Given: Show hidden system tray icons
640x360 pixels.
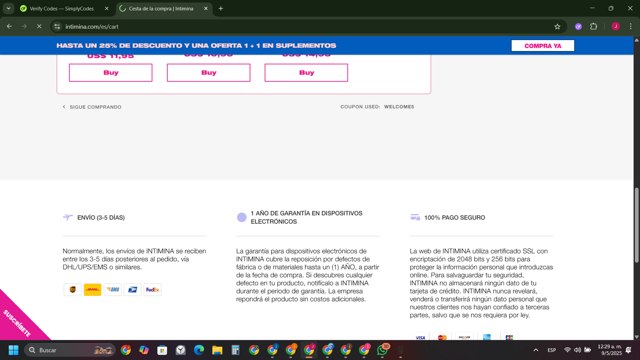Looking at the screenshot, I should [x=536, y=350].
